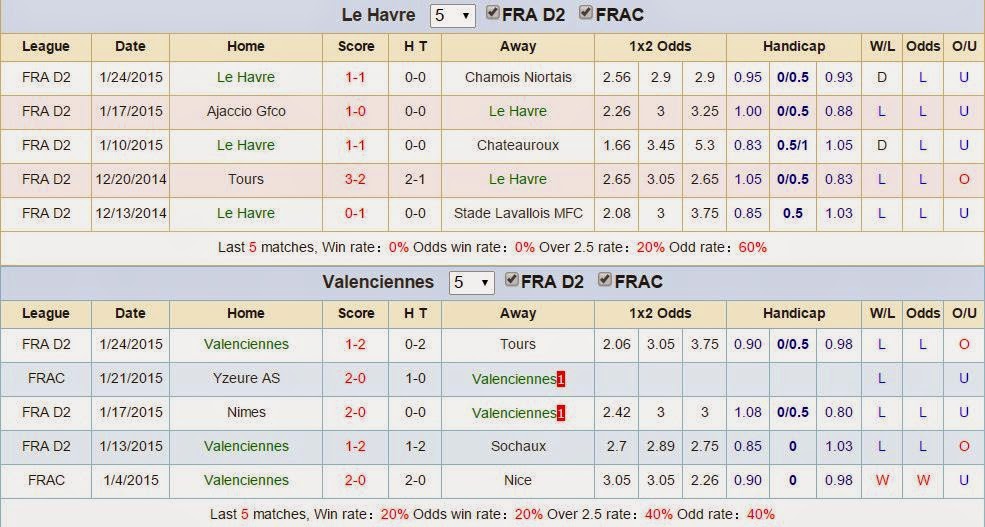Open Sochaux team link in Valenciennes table
Image resolution: width=985 pixels, height=527 pixels.
pos(518,446)
